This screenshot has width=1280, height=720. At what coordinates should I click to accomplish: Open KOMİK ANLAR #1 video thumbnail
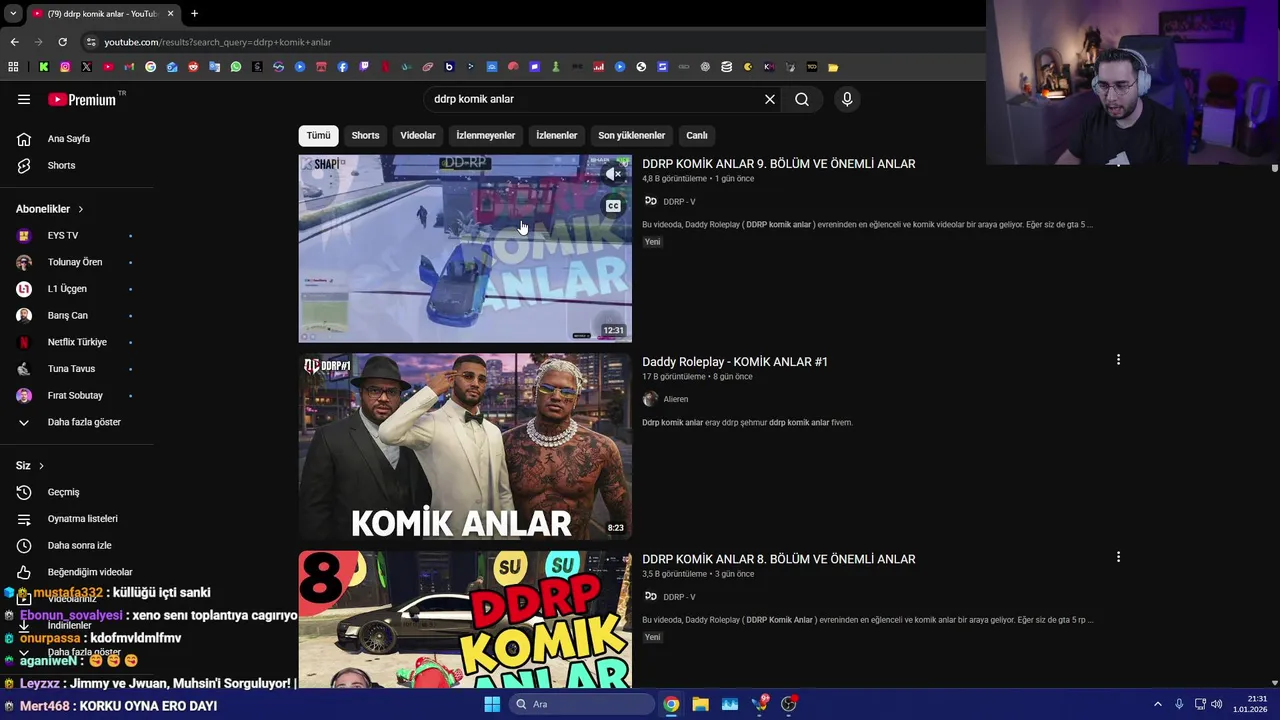point(465,446)
